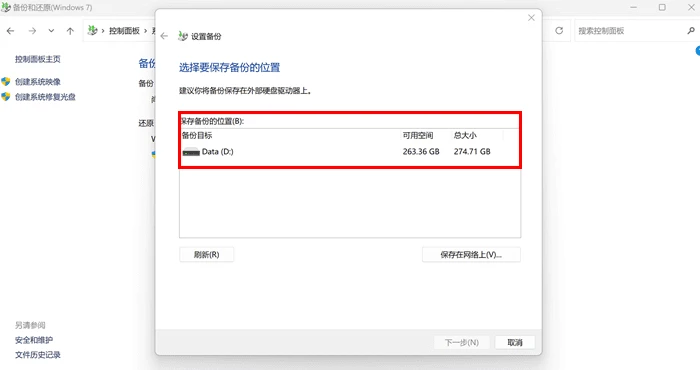Click shield icon beside 创建系统修复光盘
Image resolution: width=700 pixels, height=370 pixels.
(6, 97)
